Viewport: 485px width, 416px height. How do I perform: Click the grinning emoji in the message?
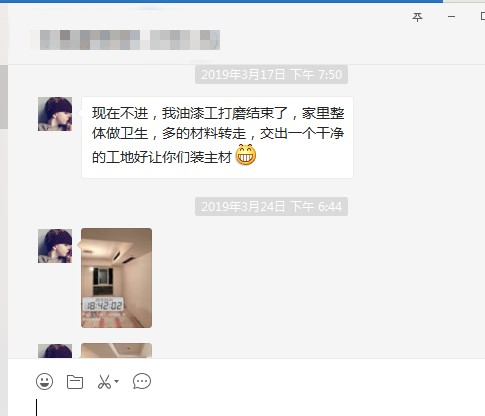point(246,155)
